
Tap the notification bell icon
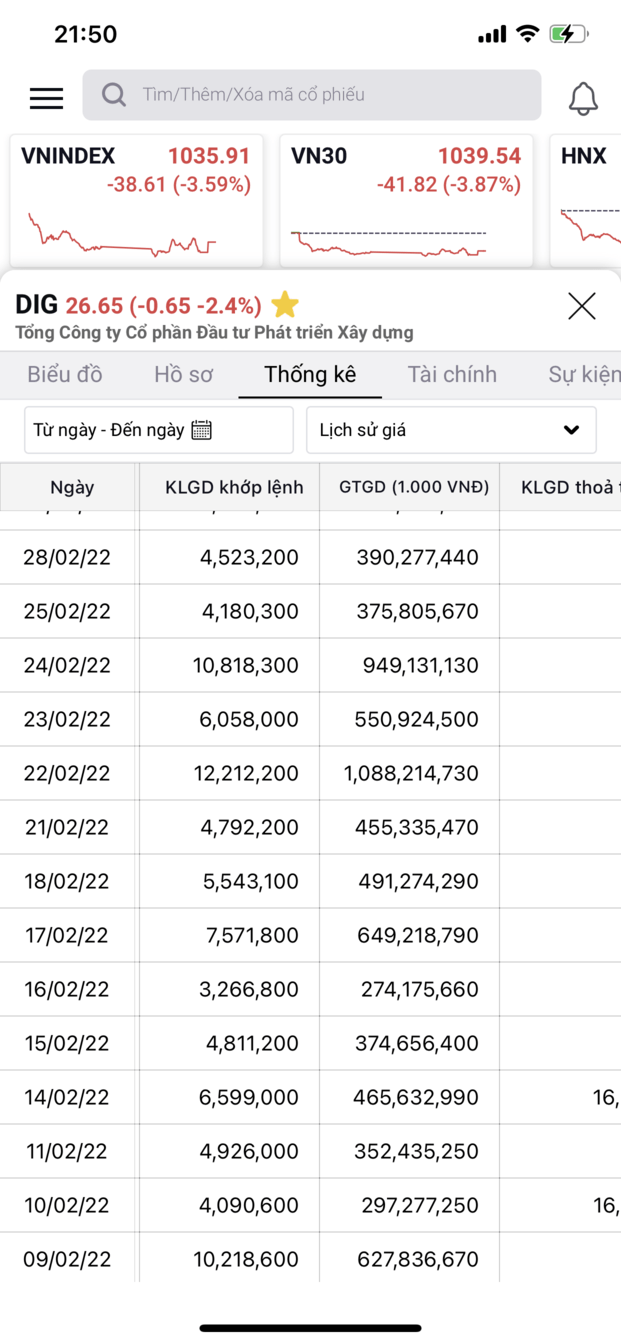coord(583,98)
